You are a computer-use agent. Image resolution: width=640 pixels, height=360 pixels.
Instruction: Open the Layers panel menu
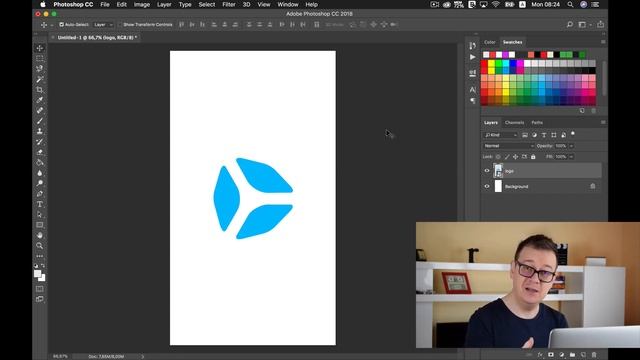(x=603, y=122)
